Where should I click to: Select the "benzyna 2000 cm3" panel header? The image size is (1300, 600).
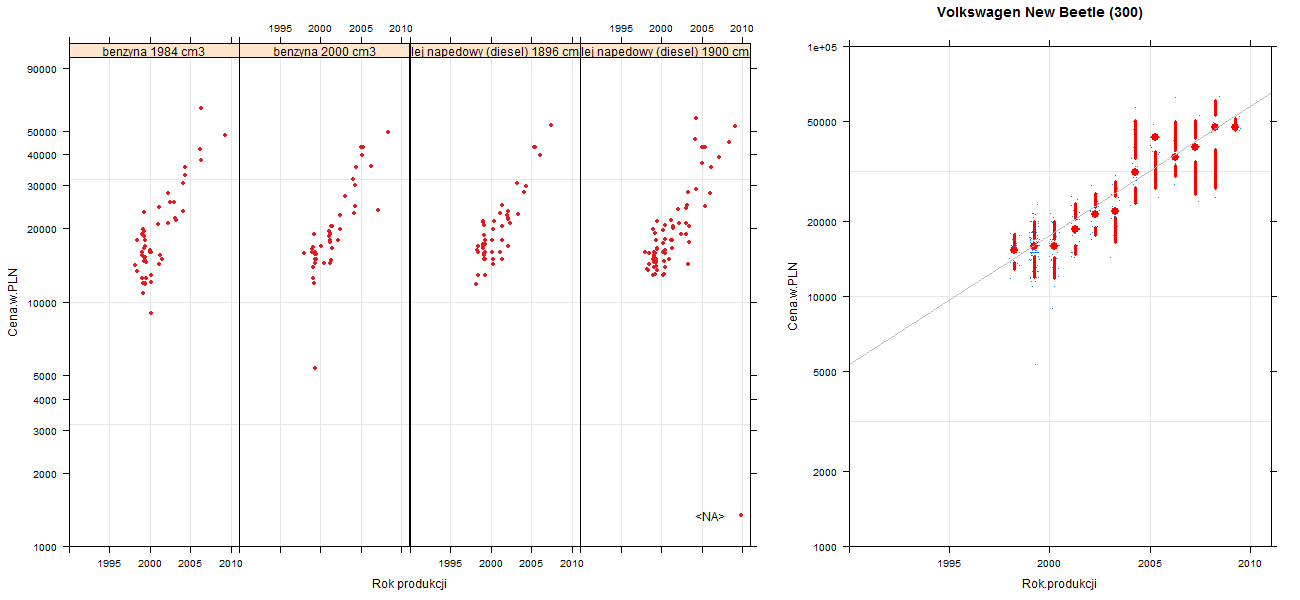325,50
